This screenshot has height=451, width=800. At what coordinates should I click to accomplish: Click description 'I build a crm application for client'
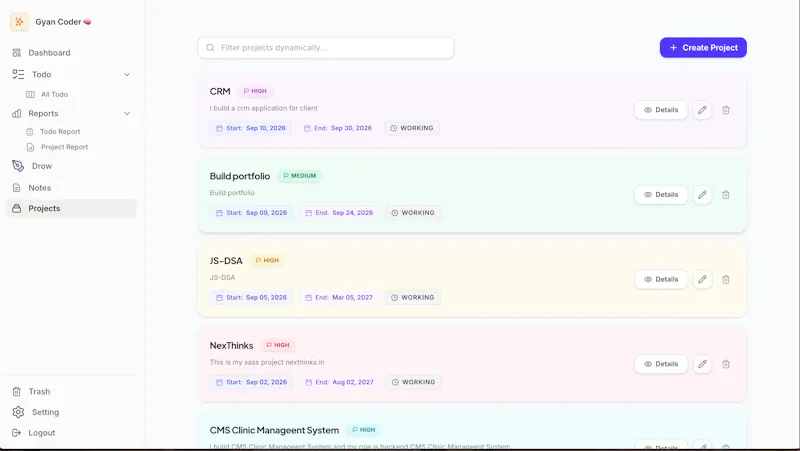[x=263, y=108]
